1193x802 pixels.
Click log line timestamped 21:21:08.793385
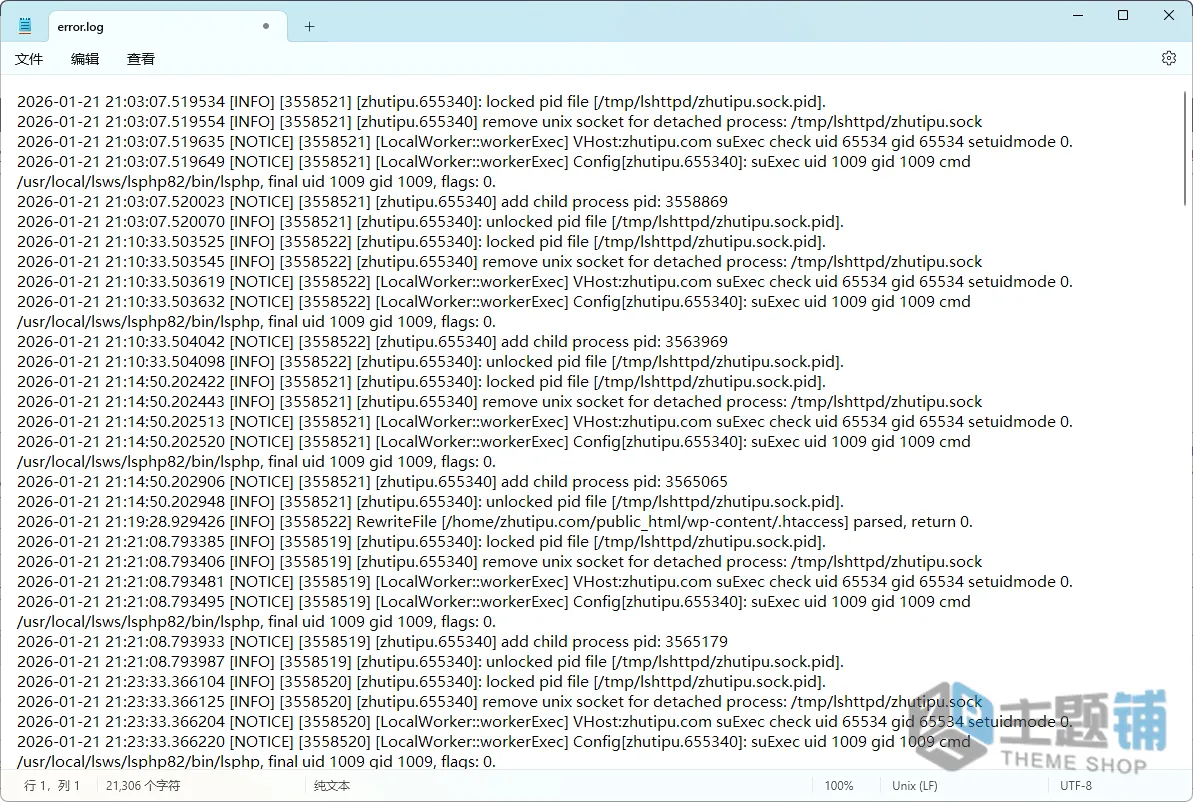(421, 541)
